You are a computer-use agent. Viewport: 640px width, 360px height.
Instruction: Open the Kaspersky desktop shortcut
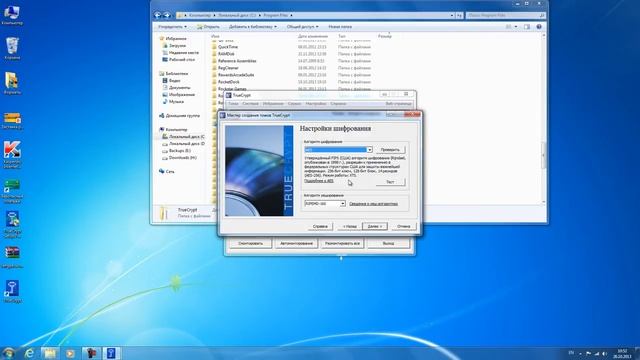(x=12, y=154)
